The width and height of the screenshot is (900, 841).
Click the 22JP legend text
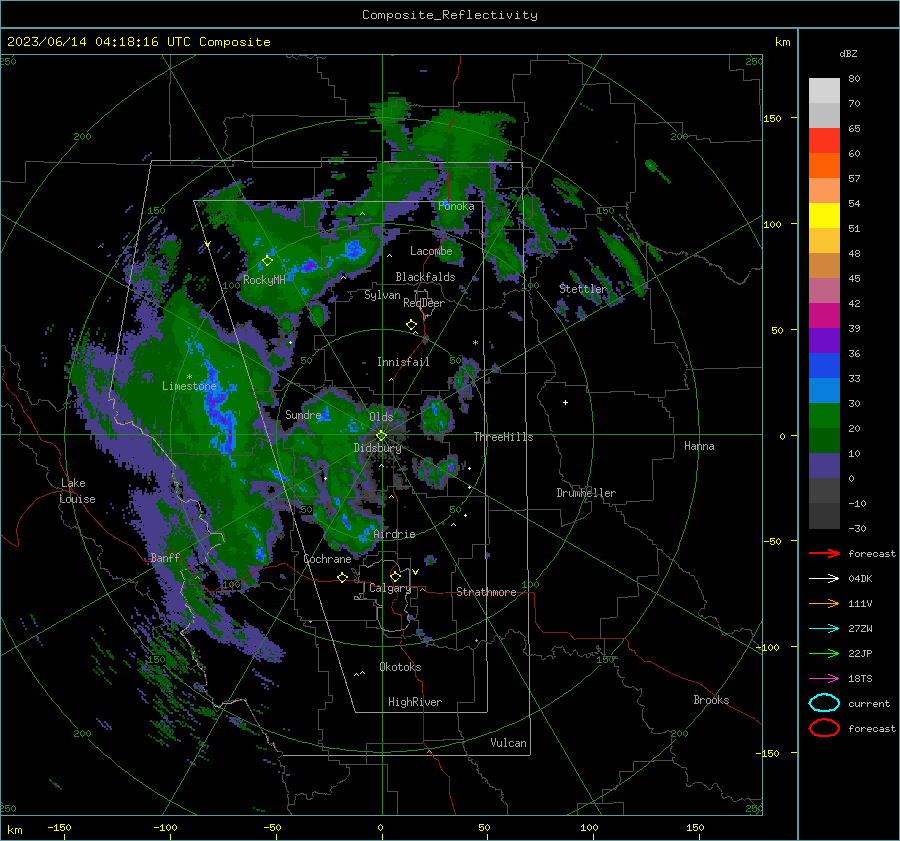point(860,653)
